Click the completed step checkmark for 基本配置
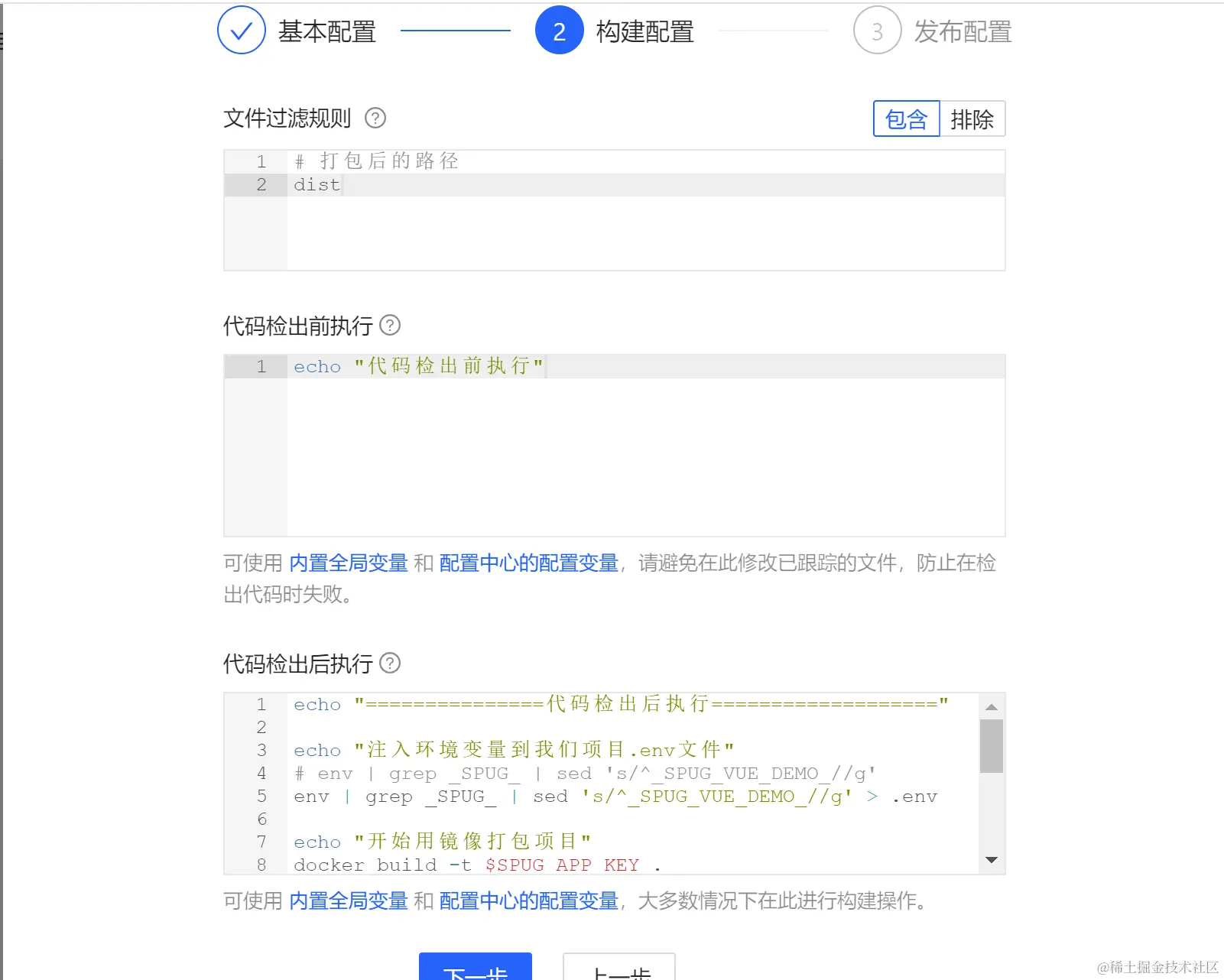This screenshot has width=1224, height=980. pos(242,31)
